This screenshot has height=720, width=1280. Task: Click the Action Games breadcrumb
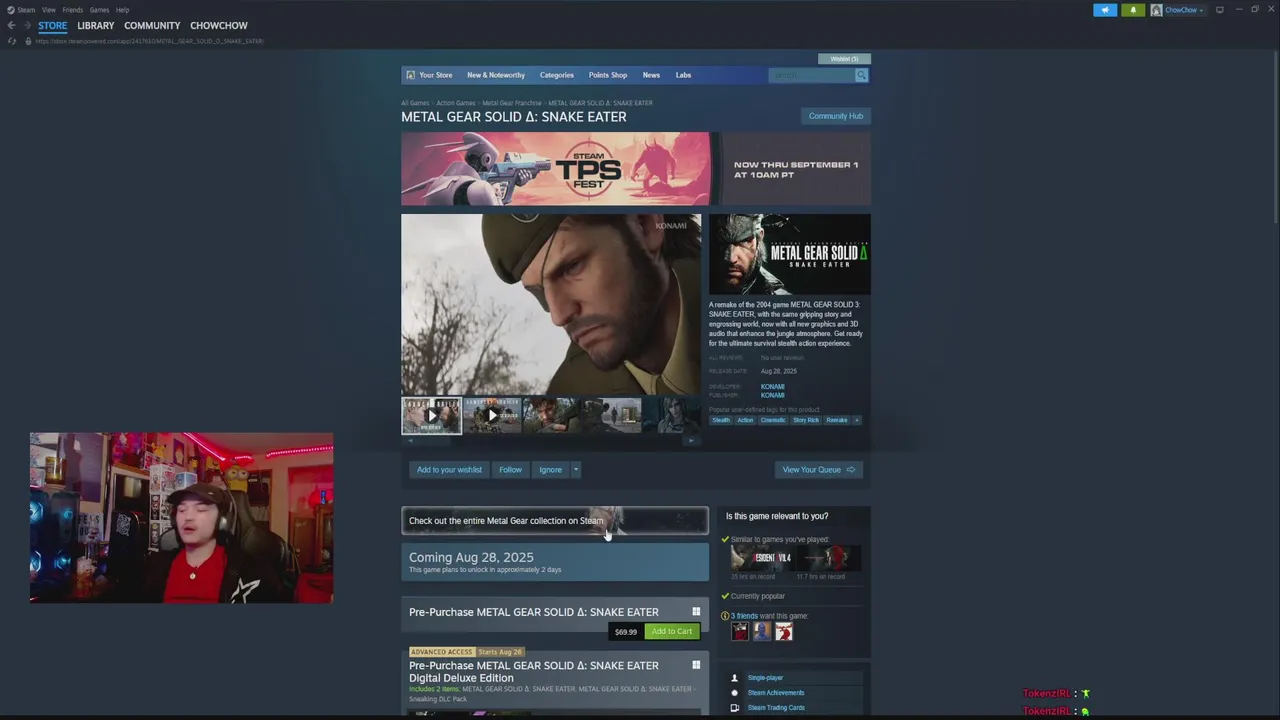tap(456, 103)
